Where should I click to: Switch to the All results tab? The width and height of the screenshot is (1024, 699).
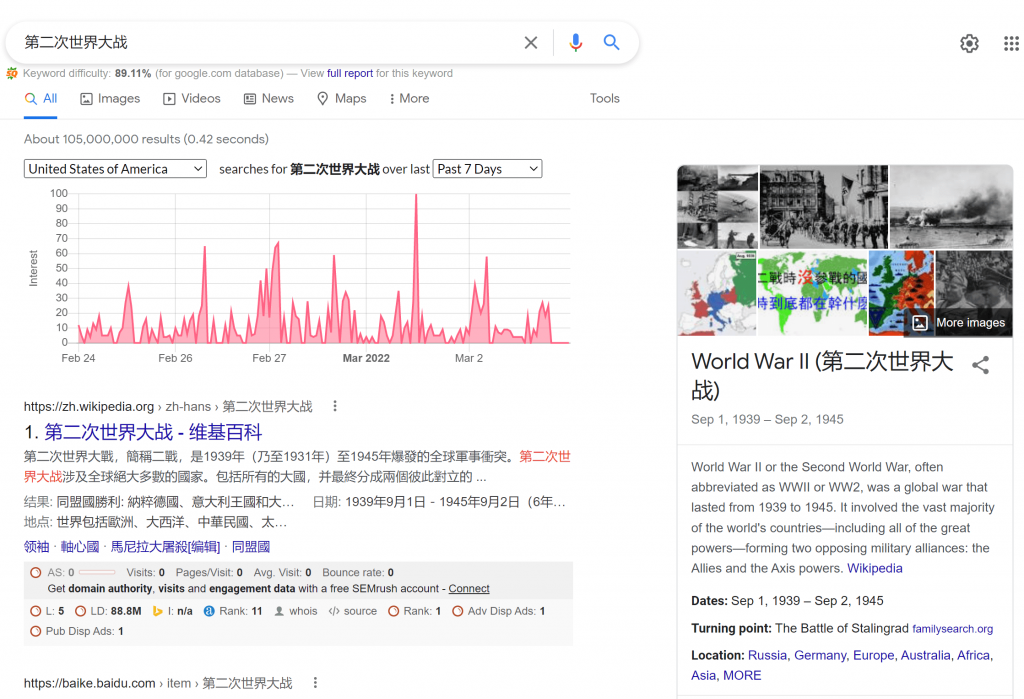(x=40, y=99)
